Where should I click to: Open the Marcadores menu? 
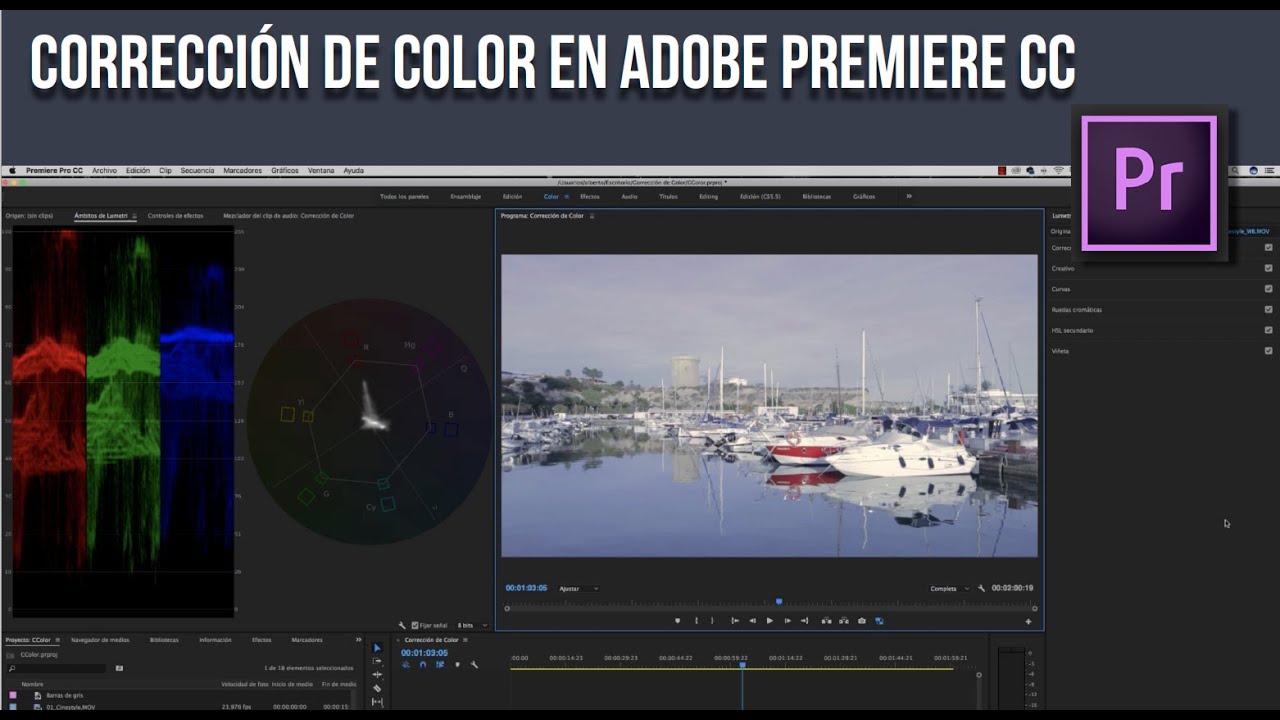pos(243,171)
